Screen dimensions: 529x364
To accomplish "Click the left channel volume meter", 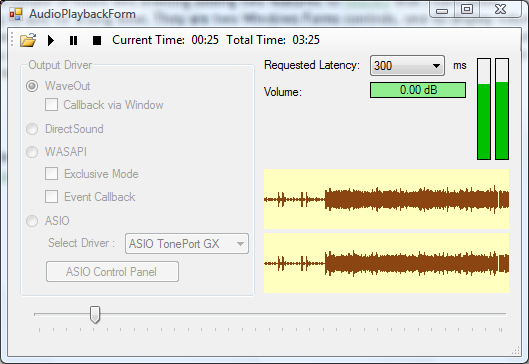I will point(484,109).
